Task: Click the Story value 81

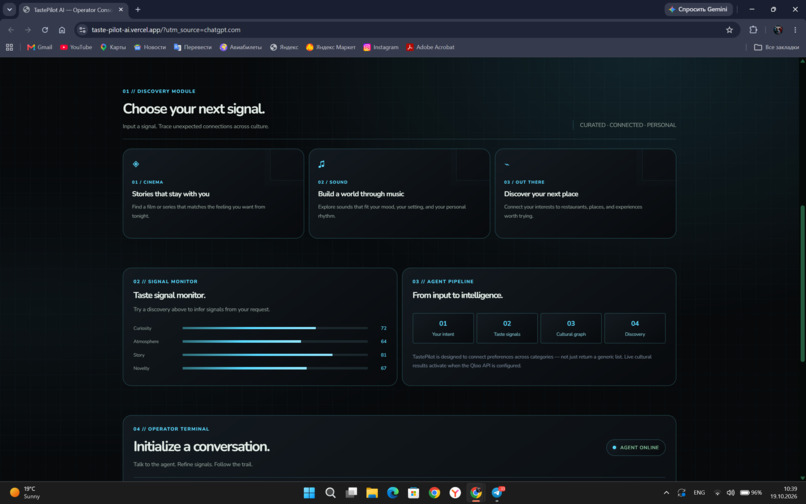Action: click(383, 355)
